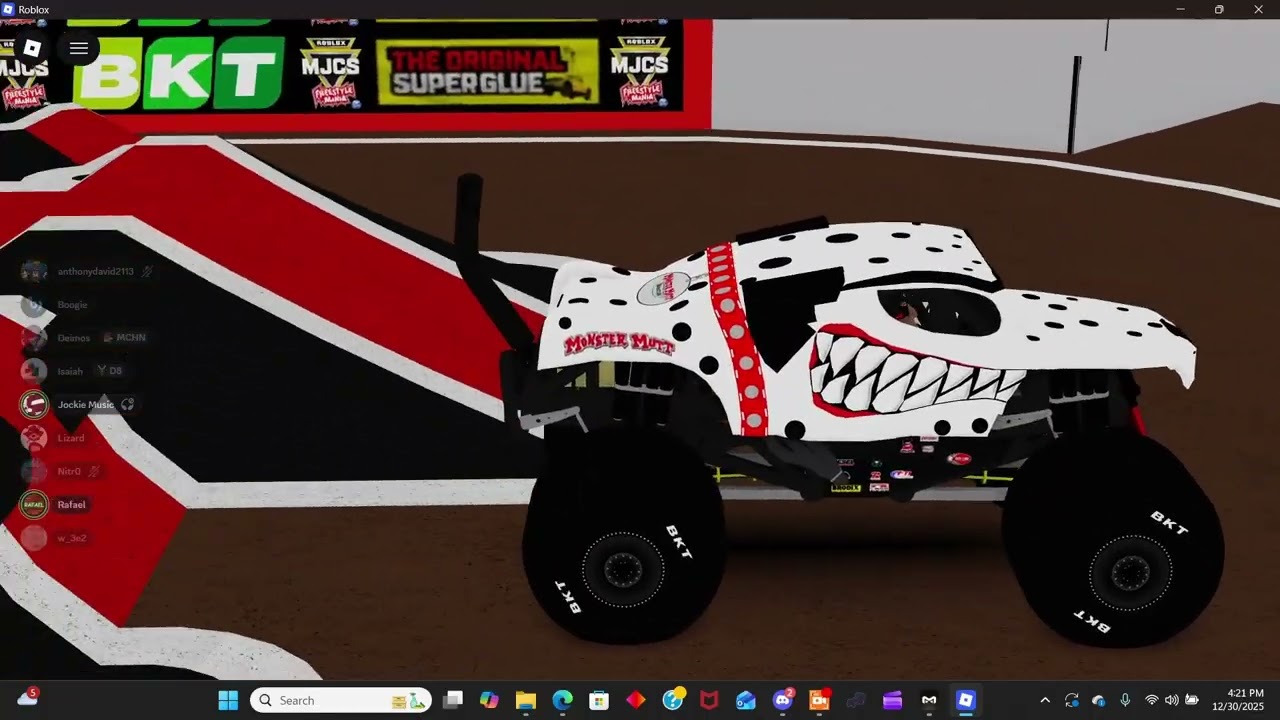Viewport: 1280px width, 720px height.
Task: Click the name Isaiah in voice overlay
Action: 70,371
